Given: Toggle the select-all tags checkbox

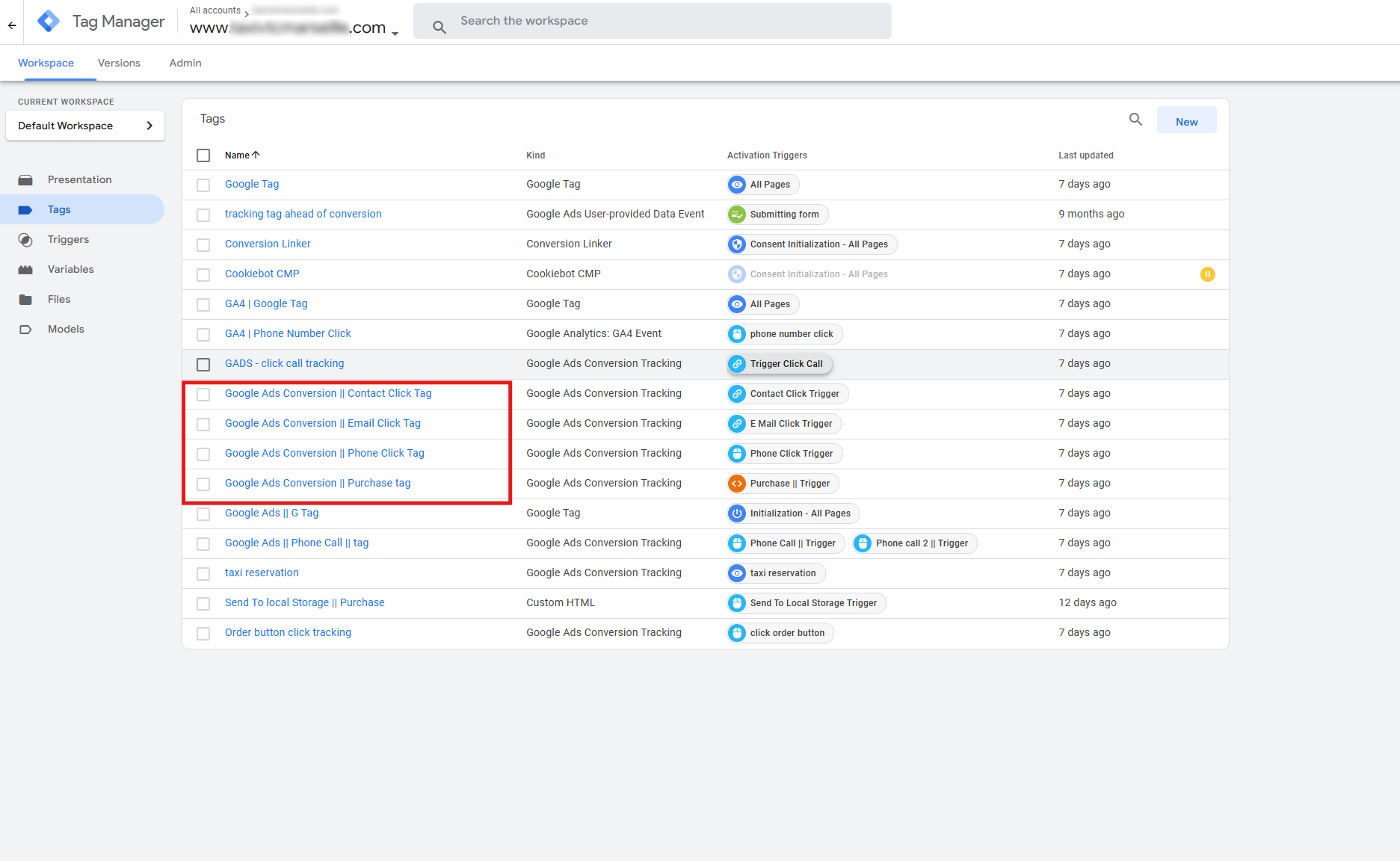Looking at the screenshot, I should coord(203,155).
